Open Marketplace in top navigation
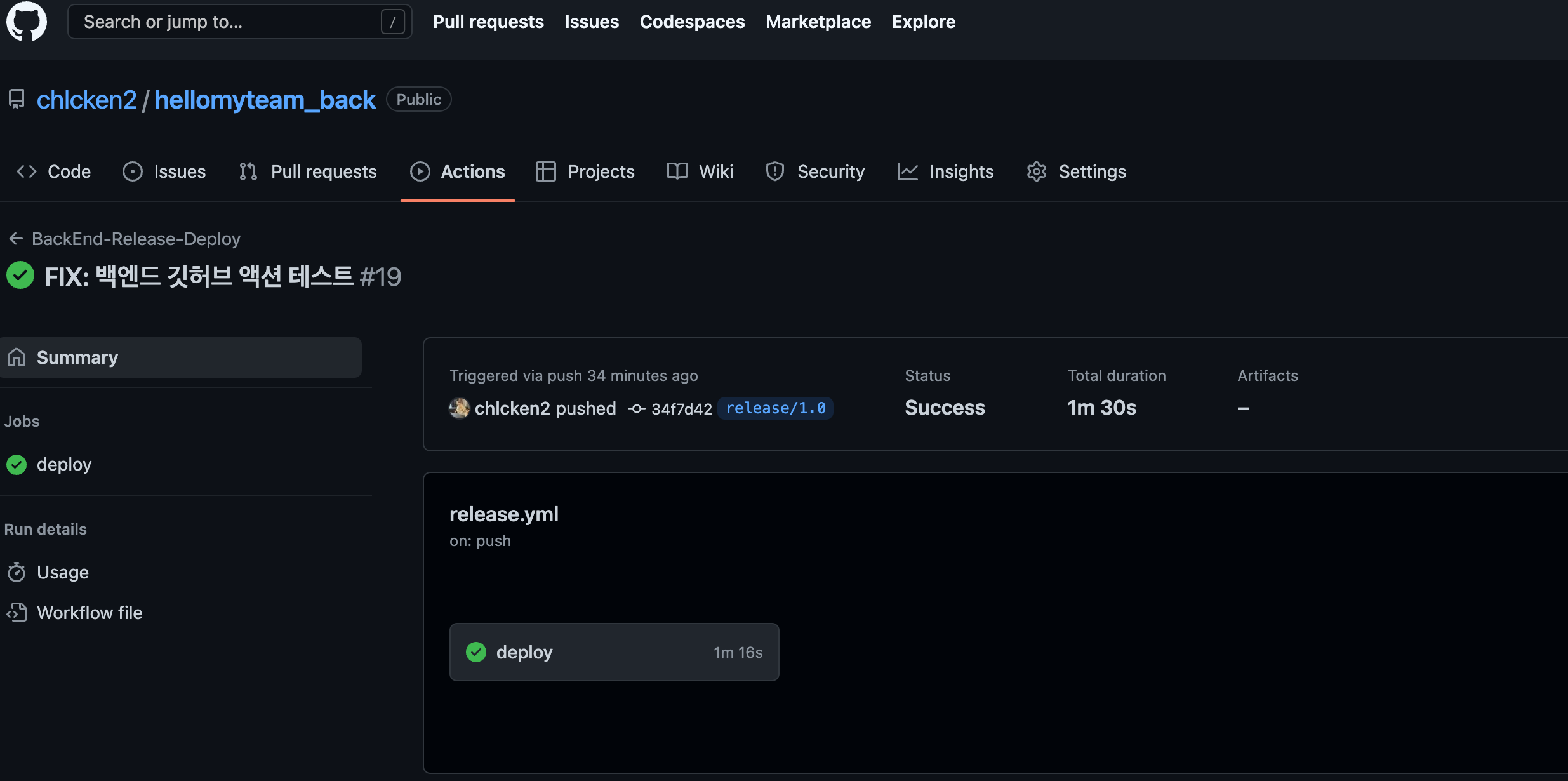This screenshot has width=1568, height=781. (818, 22)
